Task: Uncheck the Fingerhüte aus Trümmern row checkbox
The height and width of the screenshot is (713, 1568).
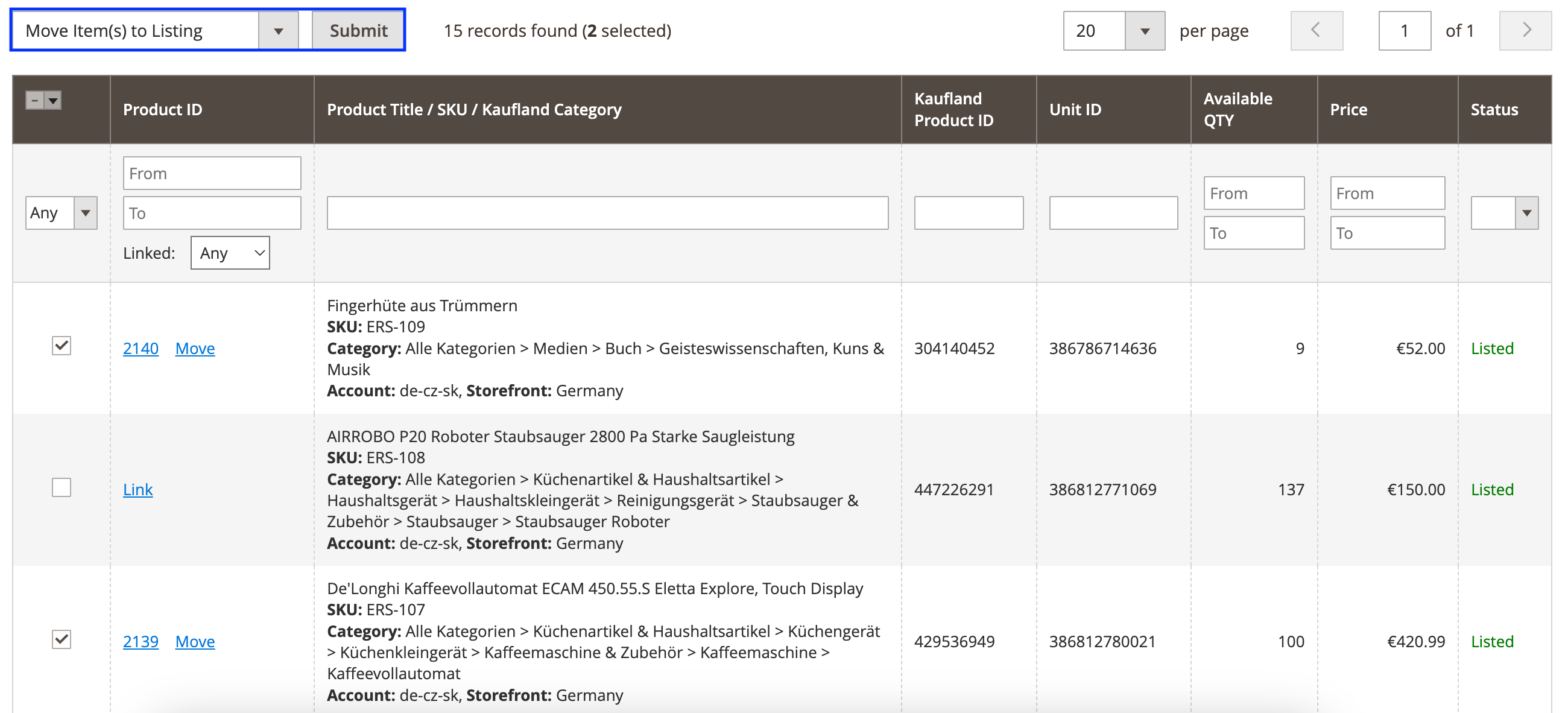Action: click(x=62, y=346)
